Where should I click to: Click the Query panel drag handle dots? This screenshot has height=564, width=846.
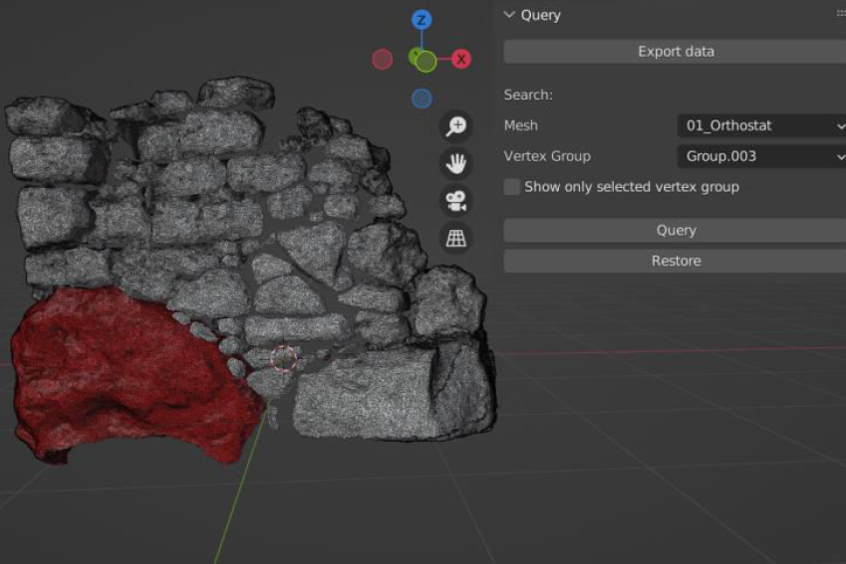coord(840,14)
